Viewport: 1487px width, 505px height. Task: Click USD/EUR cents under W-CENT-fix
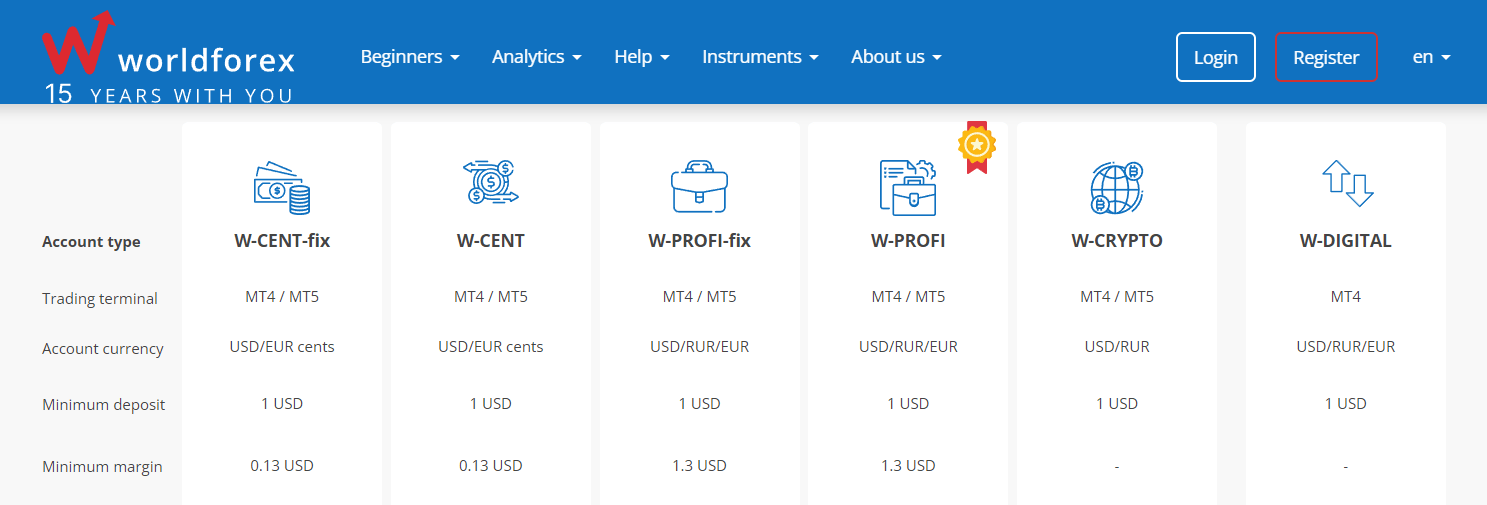point(282,347)
